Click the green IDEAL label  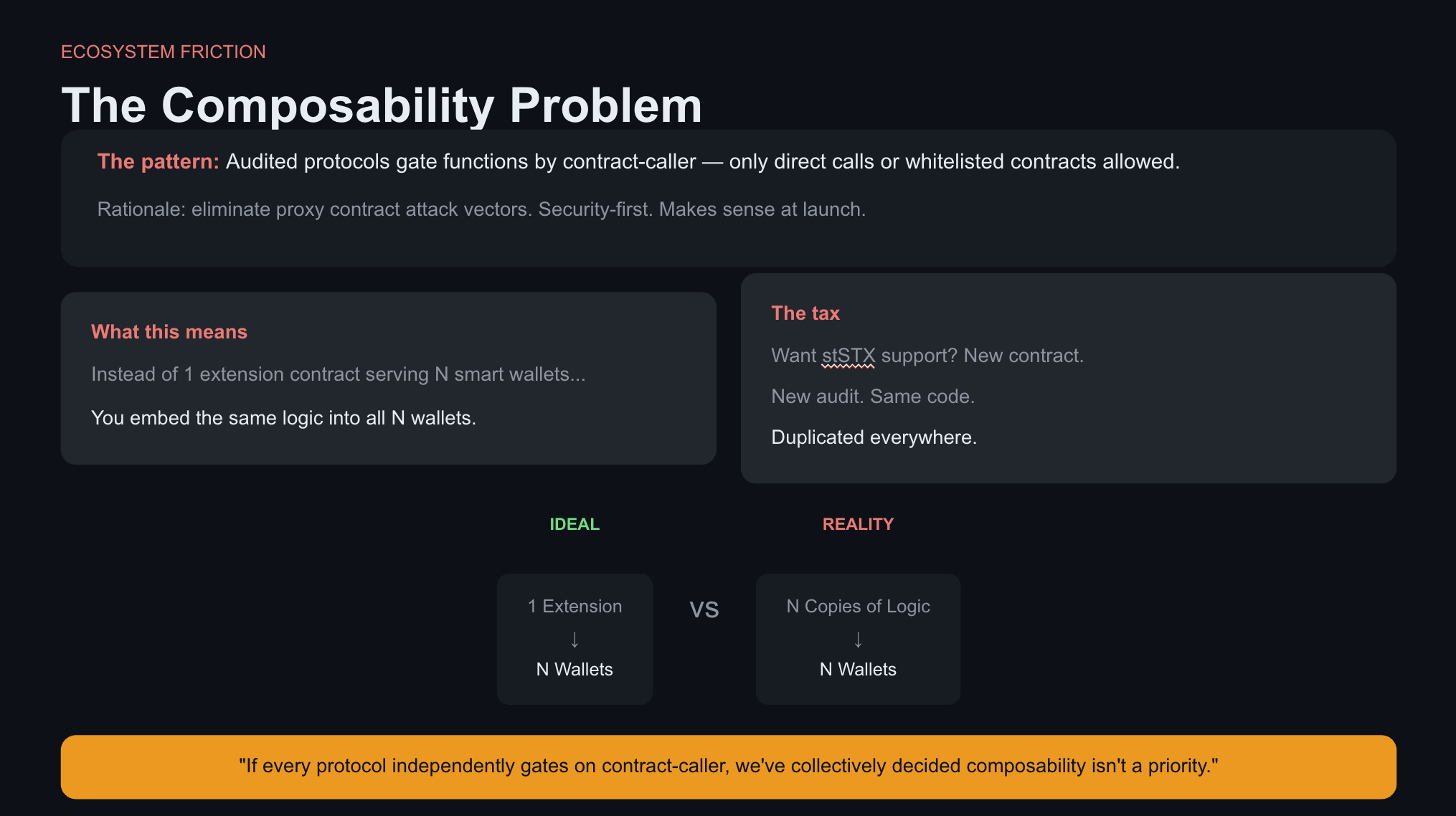click(574, 524)
